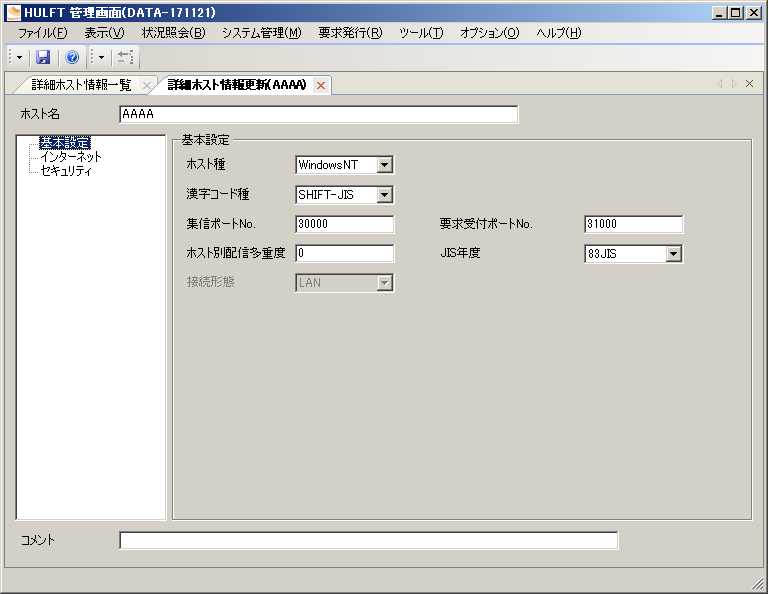Select インターネット in the tree
Screen dimensions: 768x594
(x=71, y=157)
